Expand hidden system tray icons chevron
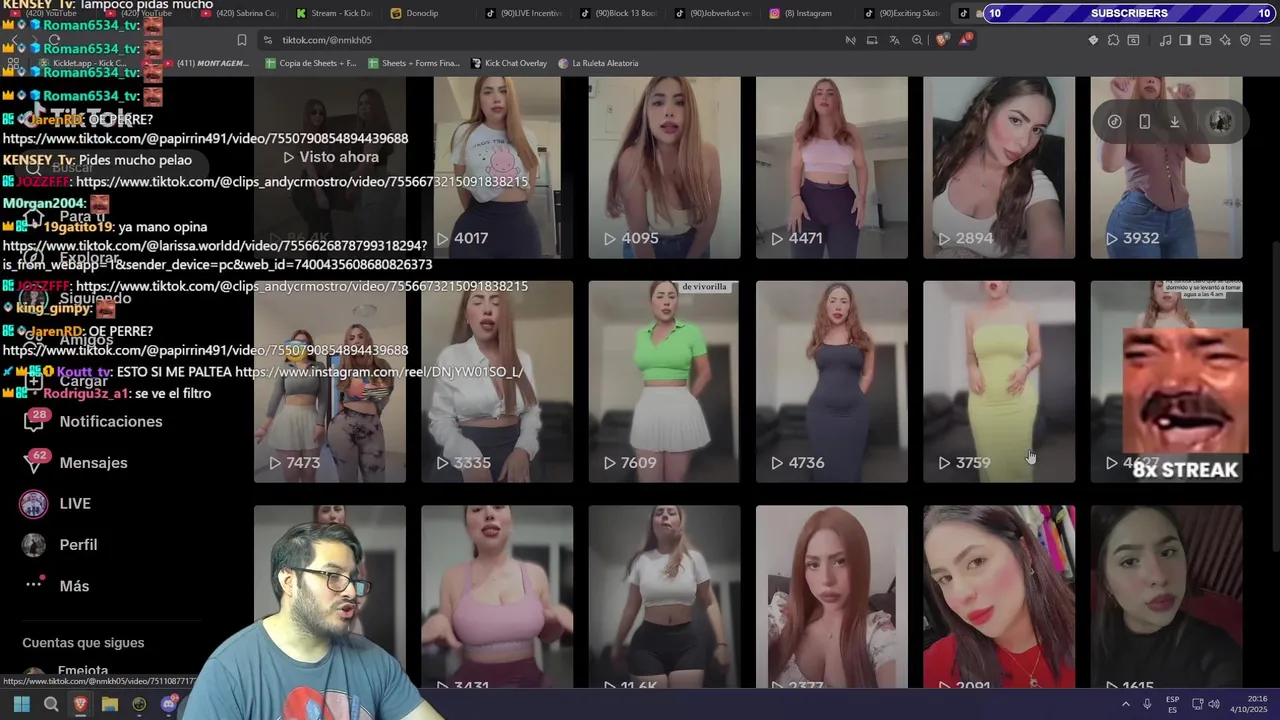This screenshot has height=720, width=1280. click(1125, 704)
